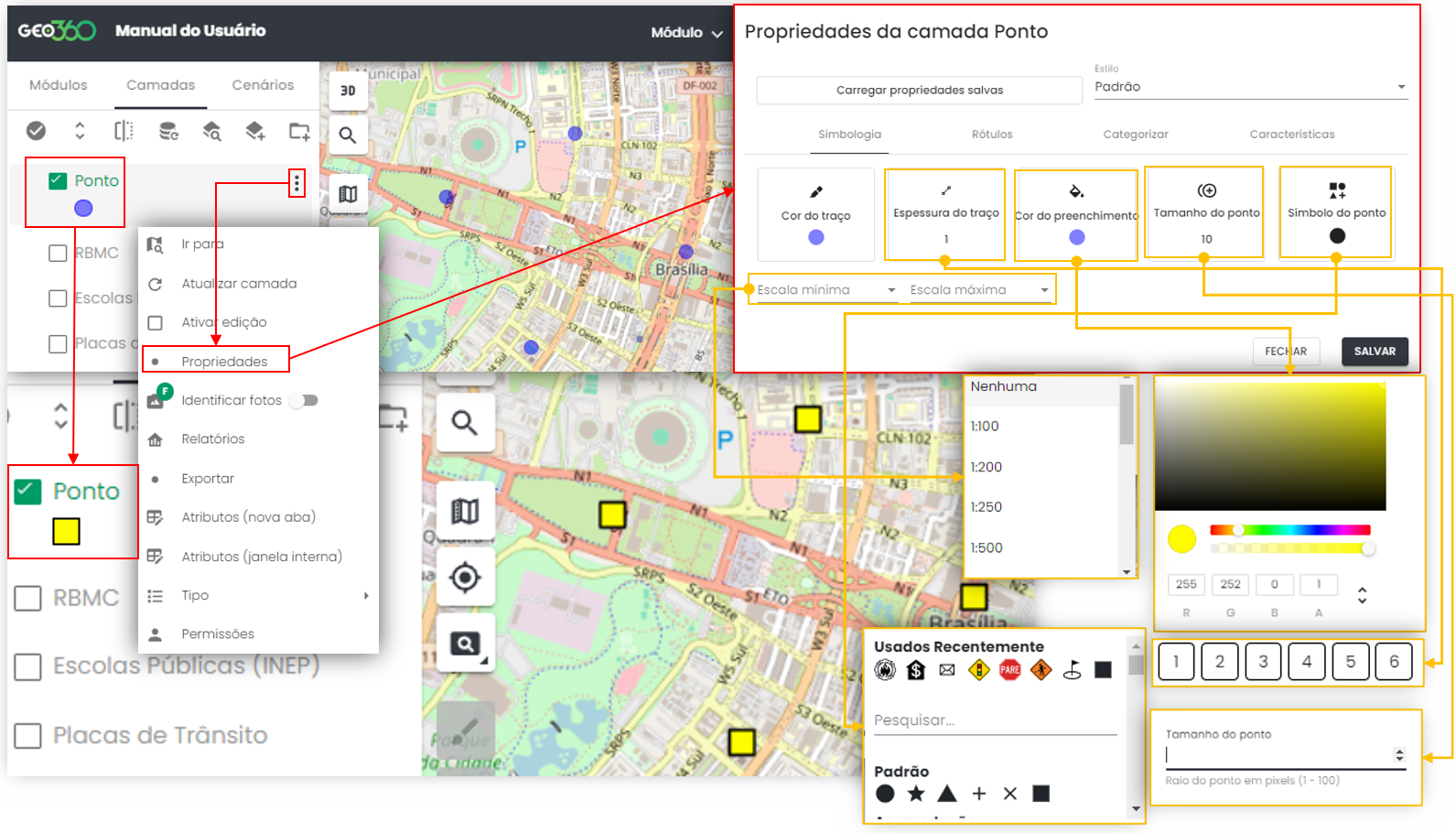This screenshot has height=834, width=1456.
Task: Choose the plus symbol under Padrão
Action: [x=979, y=794]
